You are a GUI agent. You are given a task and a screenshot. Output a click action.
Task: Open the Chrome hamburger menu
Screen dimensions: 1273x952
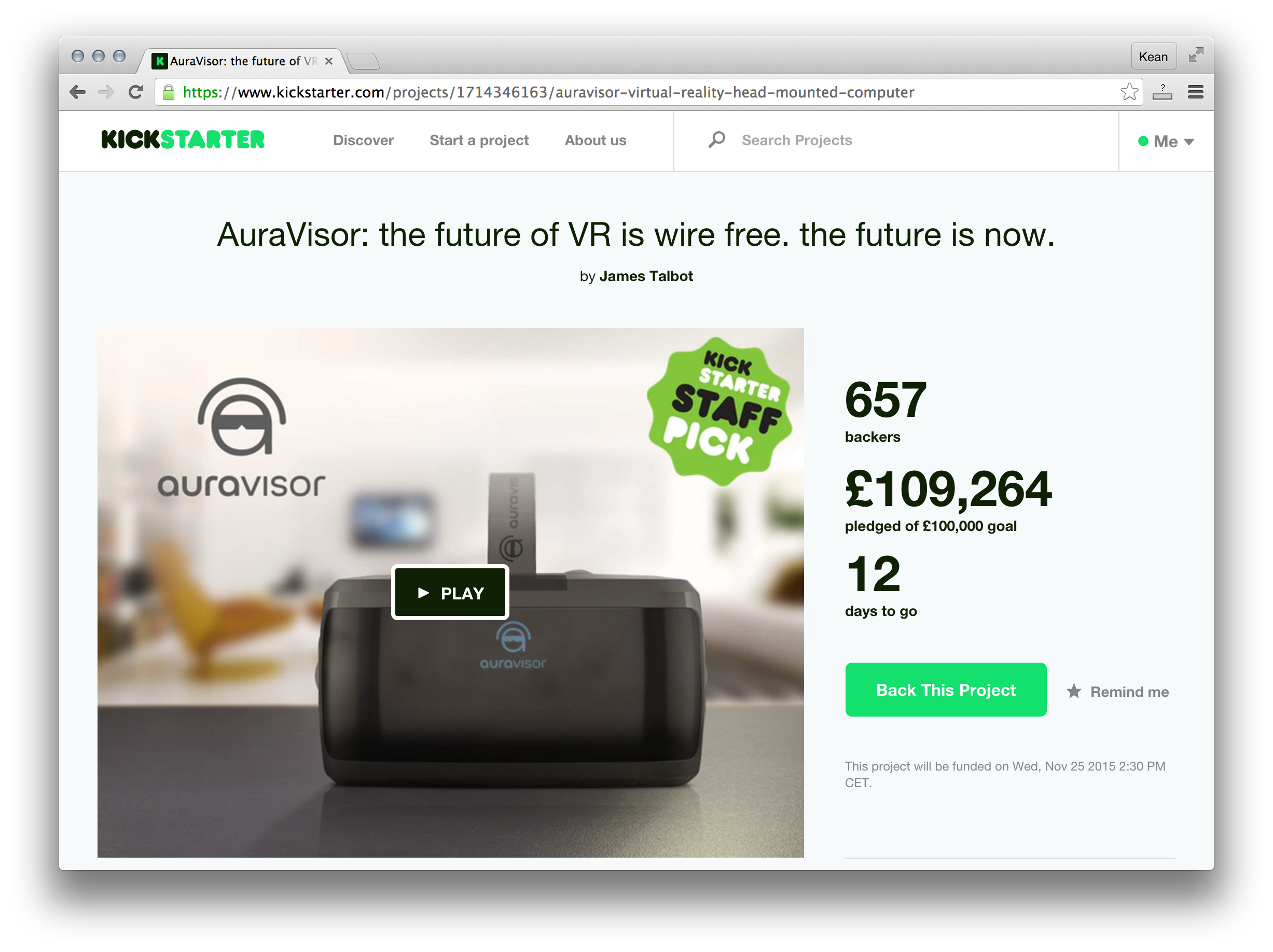pos(1195,92)
